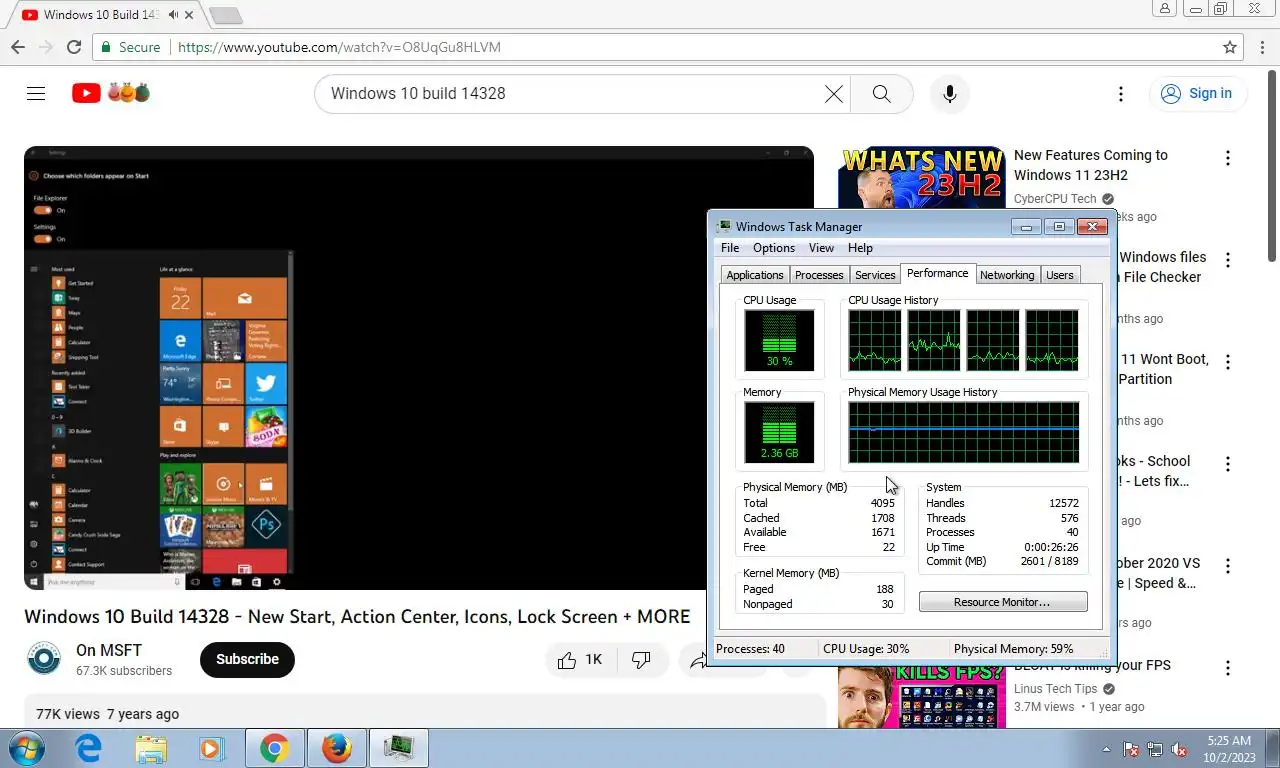Screen dimensions: 1280x768
Task: Switch to Processes tab
Action: [x=819, y=275]
